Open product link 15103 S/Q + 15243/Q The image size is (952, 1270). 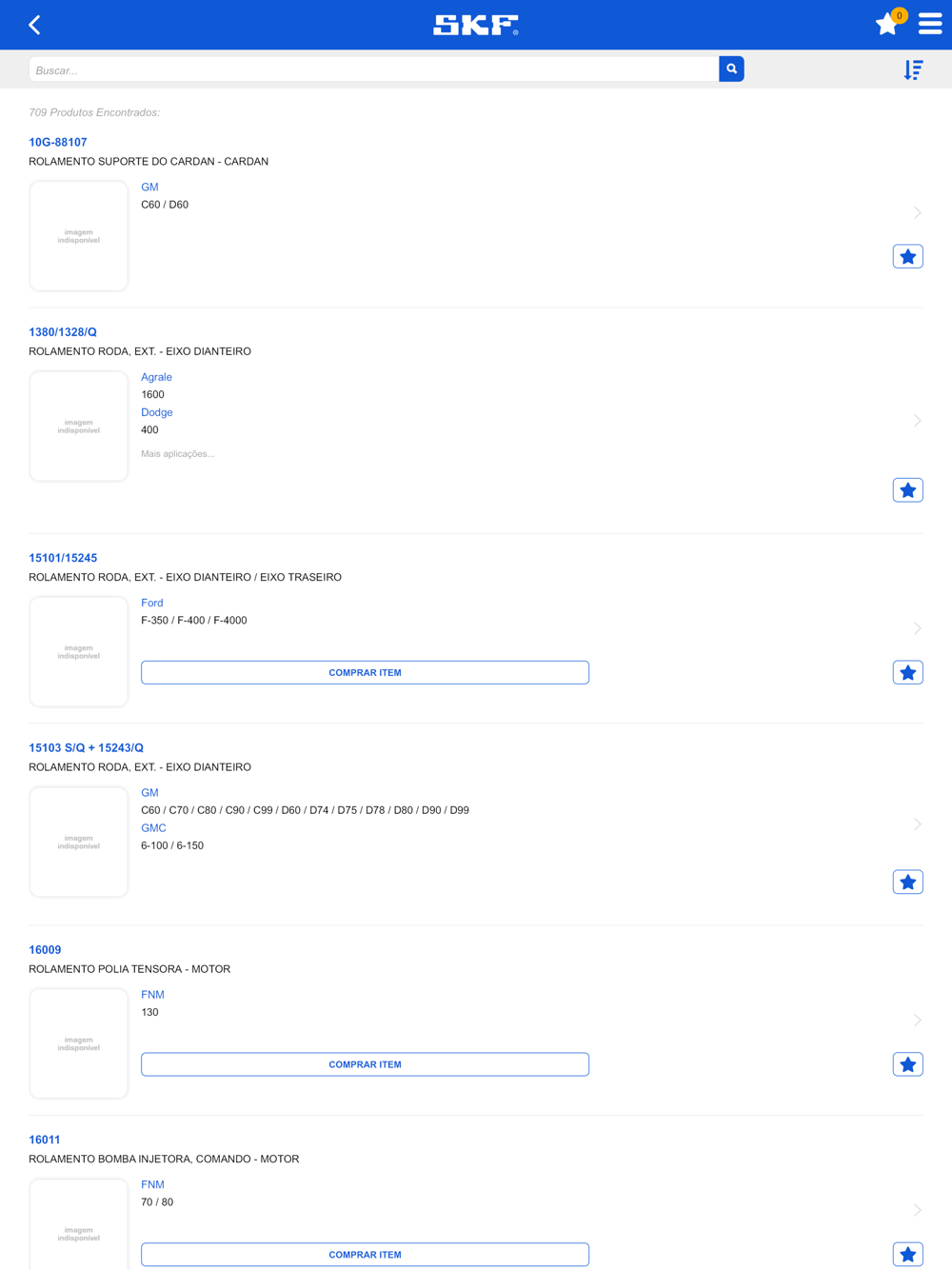coord(87,748)
